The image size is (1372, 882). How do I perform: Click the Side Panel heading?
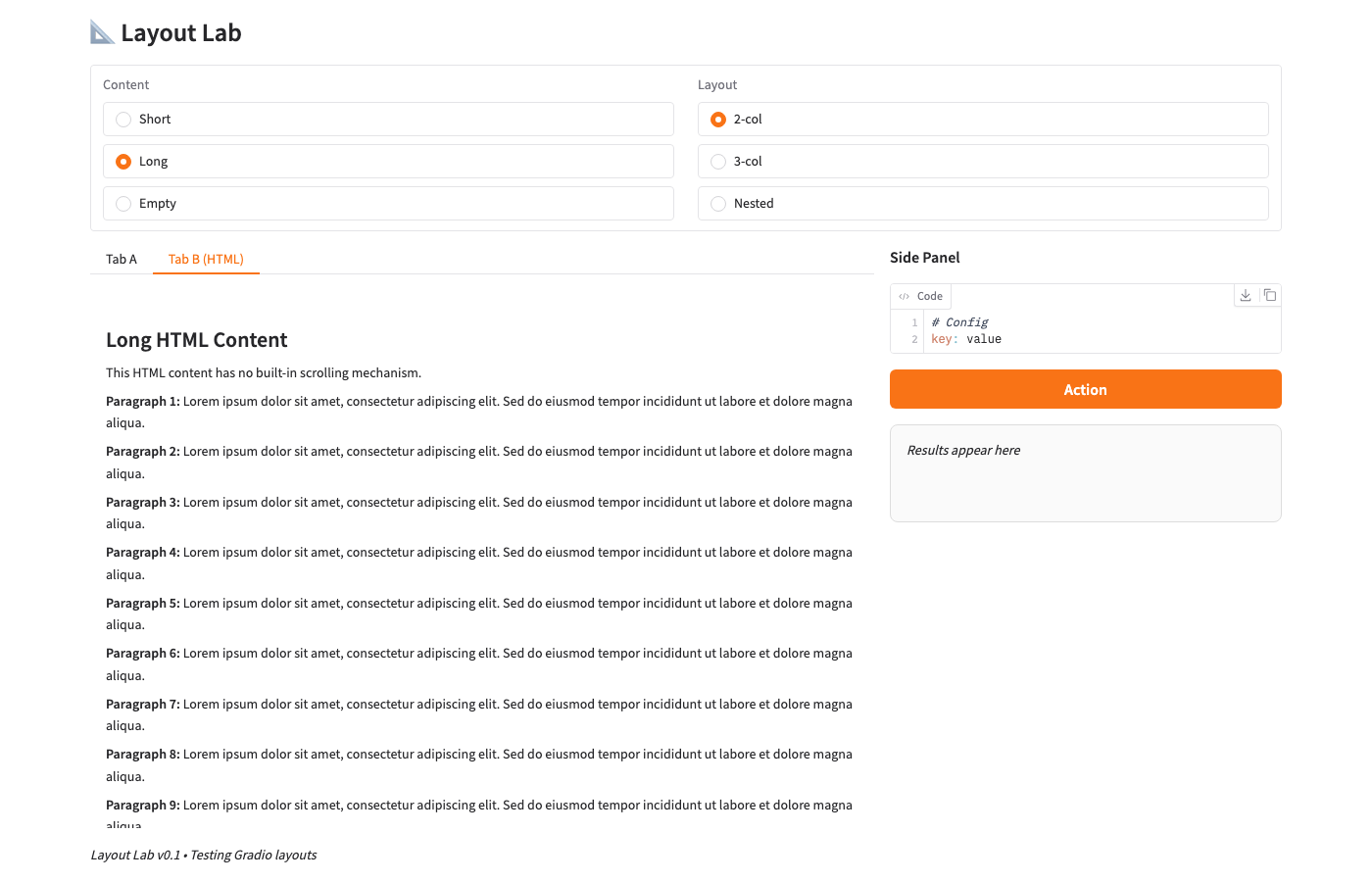[924, 258]
